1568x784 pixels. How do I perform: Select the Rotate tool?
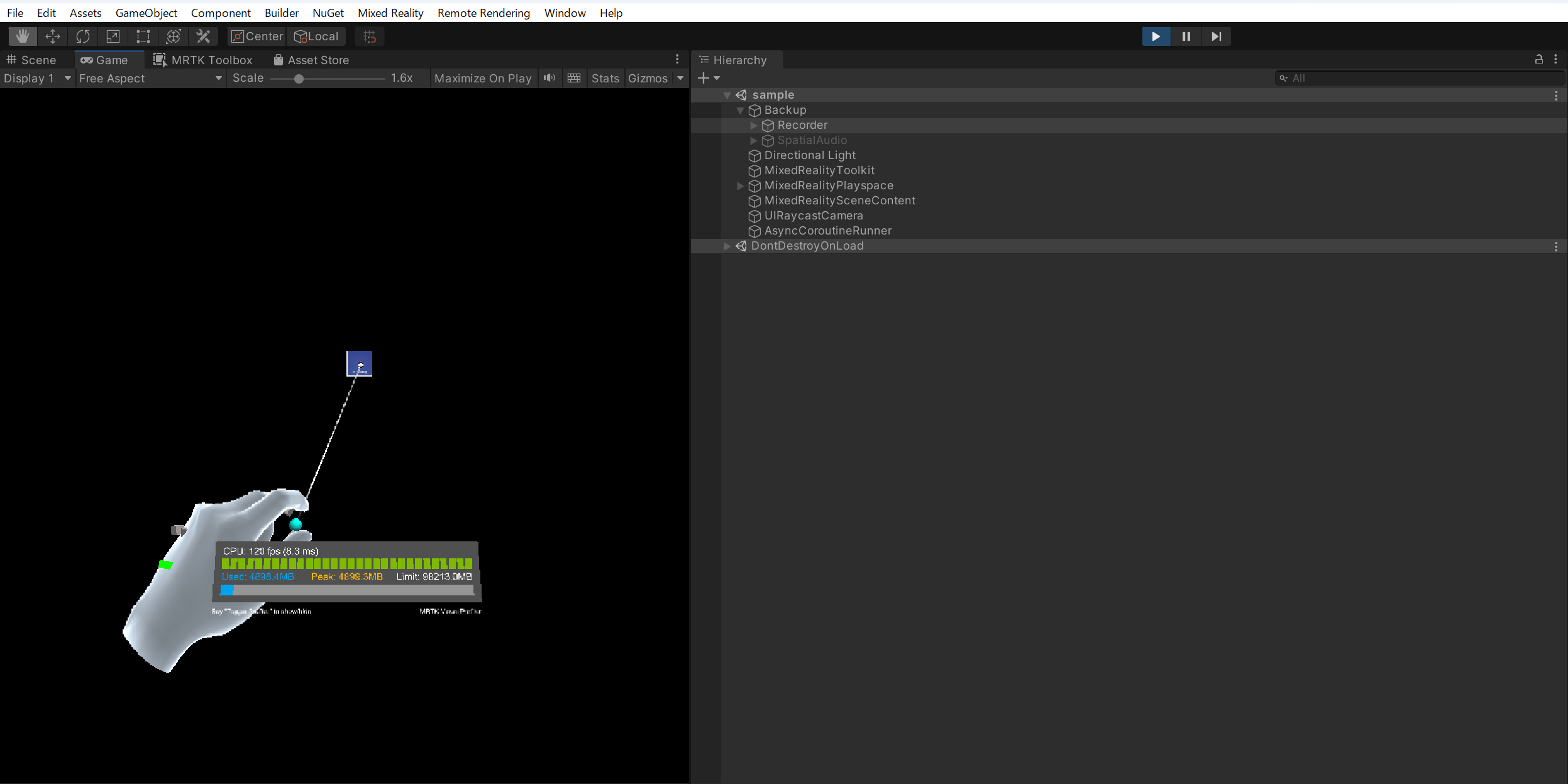click(83, 36)
